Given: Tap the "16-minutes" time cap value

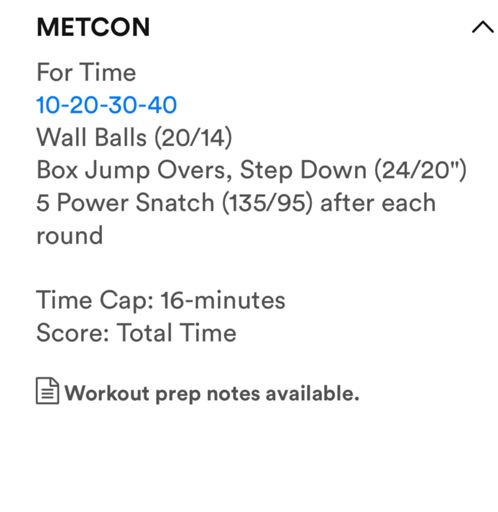Looking at the screenshot, I should point(223,300).
